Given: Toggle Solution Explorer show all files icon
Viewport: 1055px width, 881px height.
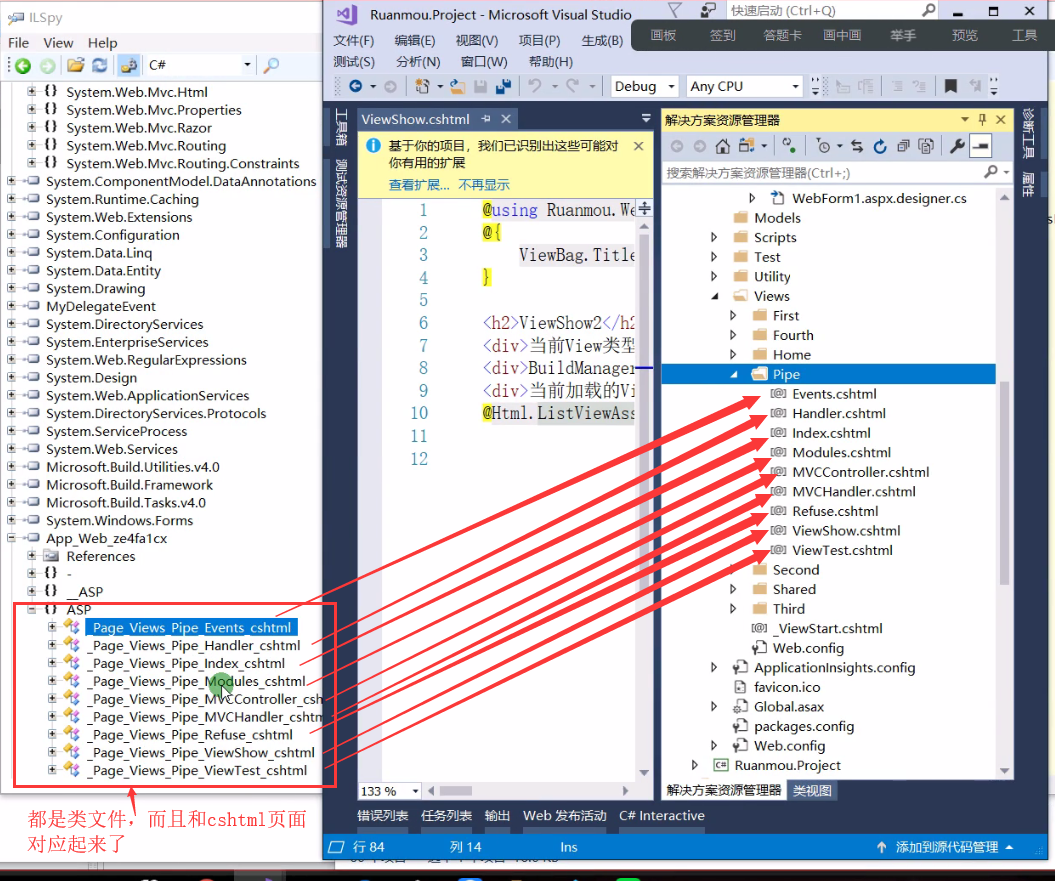Looking at the screenshot, I should point(926,146).
